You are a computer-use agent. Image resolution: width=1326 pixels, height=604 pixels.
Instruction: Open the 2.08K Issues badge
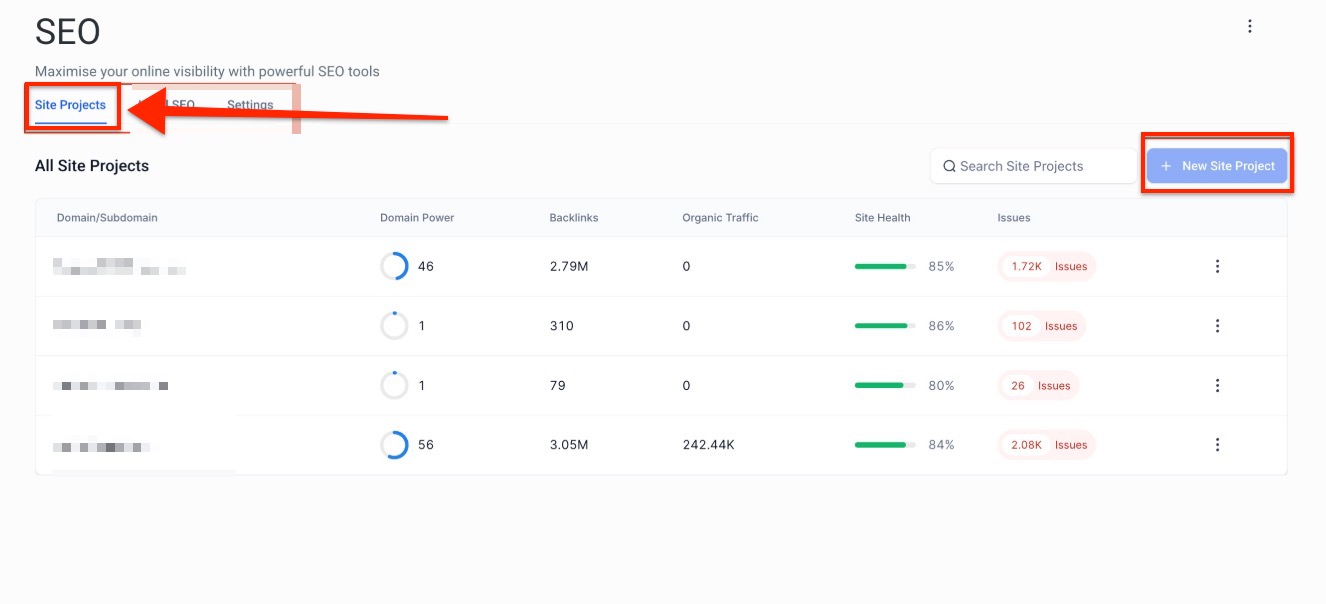(1047, 445)
